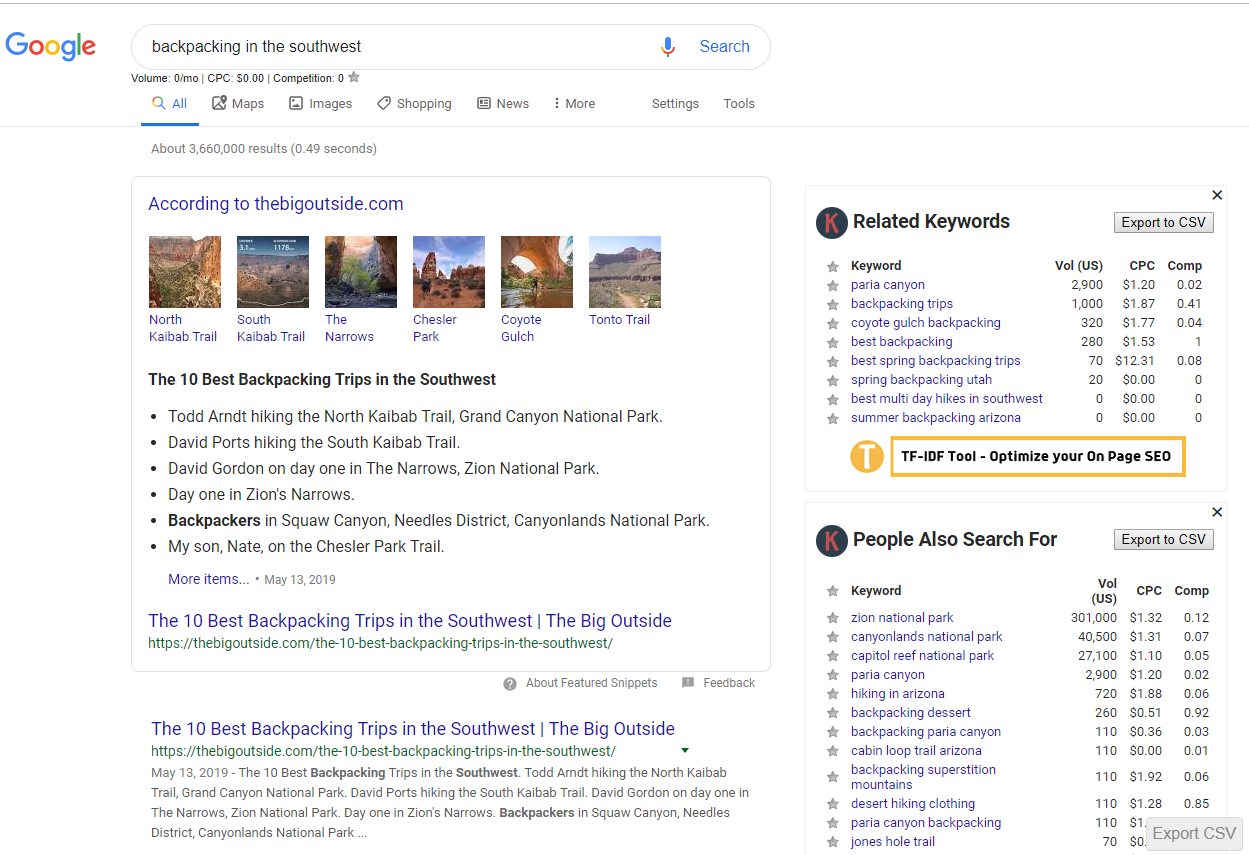This screenshot has width=1249, height=855.
Task: Open the Coyote Gulch thumbnail image
Action: pyautogui.click(x=537, y=272)
